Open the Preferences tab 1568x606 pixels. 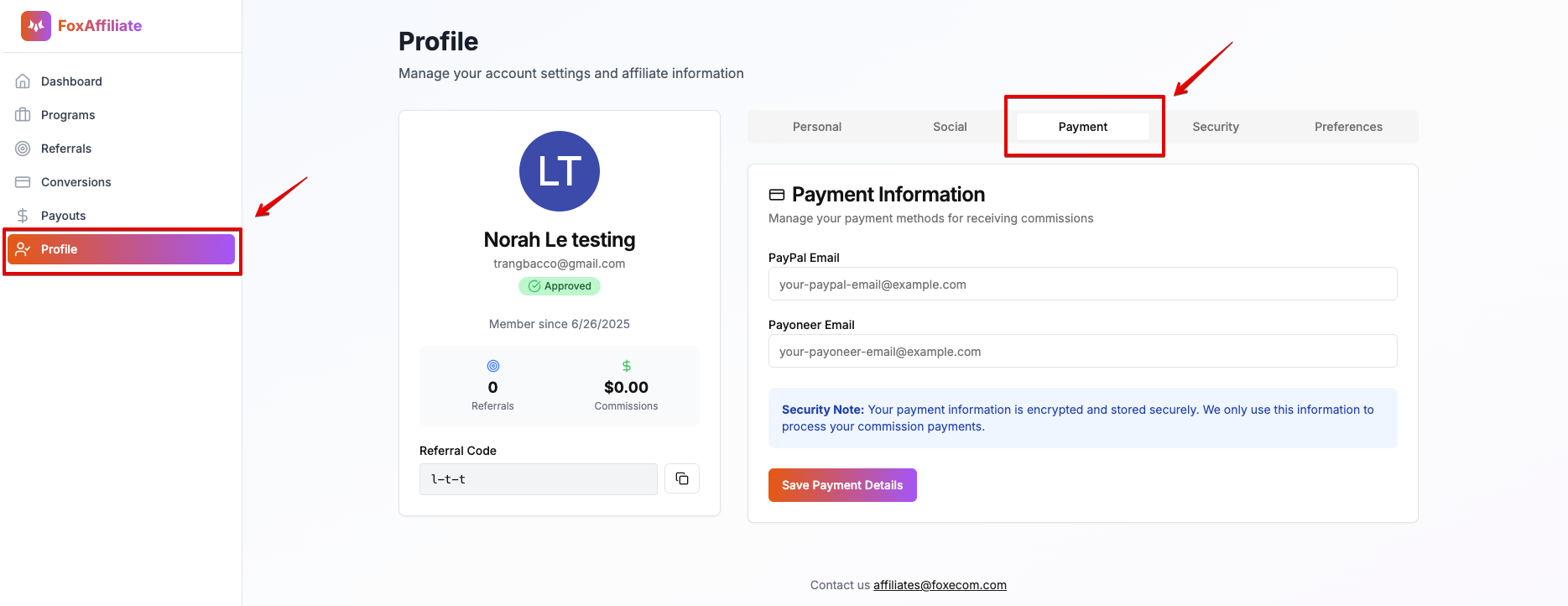1348,127
